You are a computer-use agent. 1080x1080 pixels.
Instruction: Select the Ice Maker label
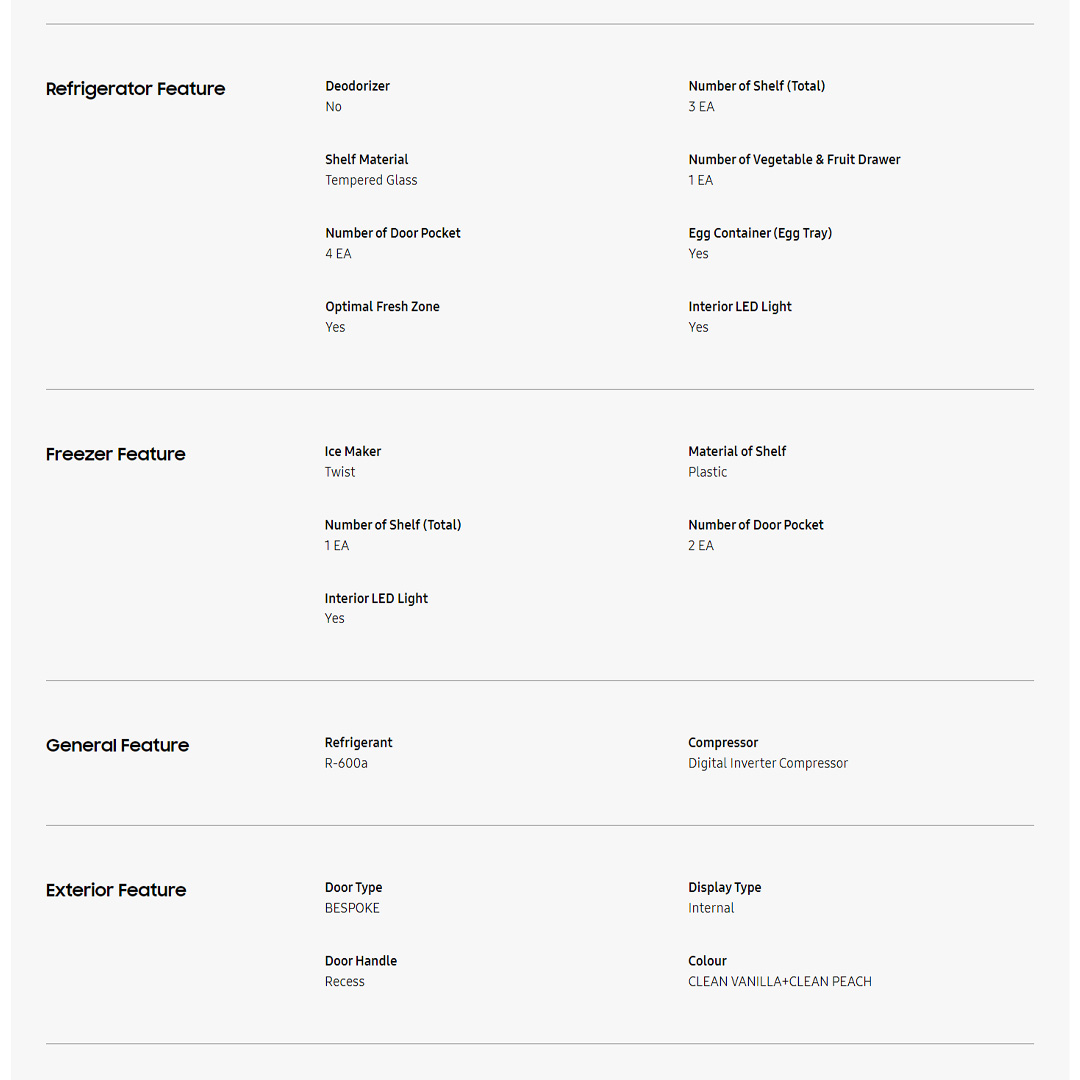coord(352,451)
